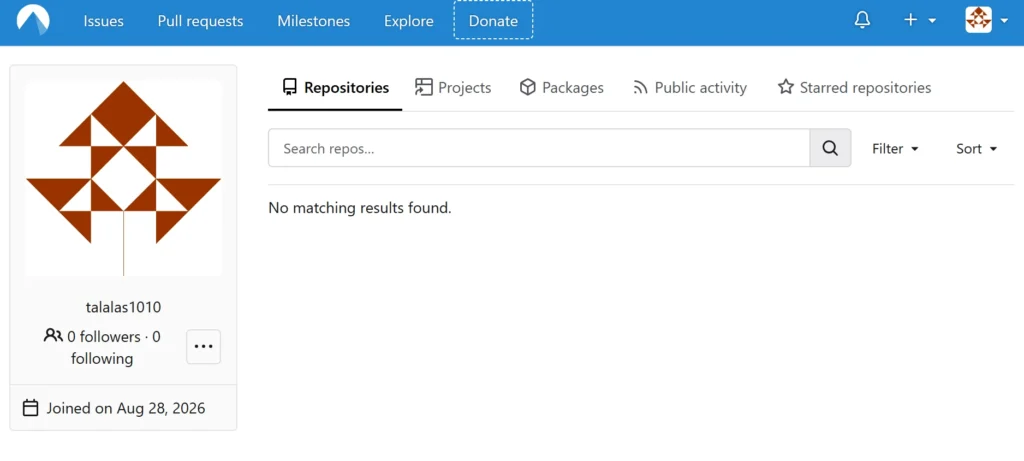This screenshot has height=461, width=1024.
Task: Expand the Sort dropdown
Action: 976,149
